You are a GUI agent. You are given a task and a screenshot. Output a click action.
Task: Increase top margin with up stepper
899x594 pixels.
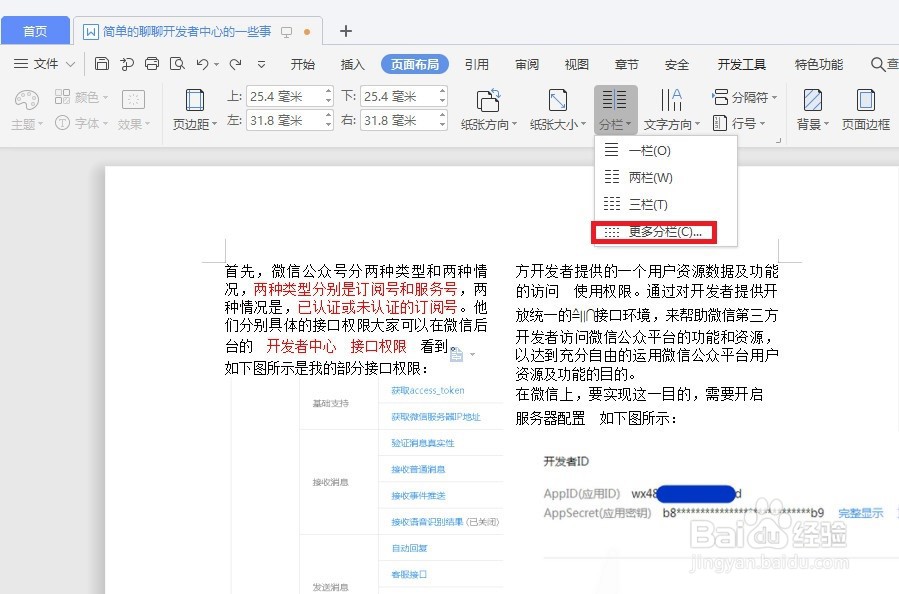pos(328,91)
